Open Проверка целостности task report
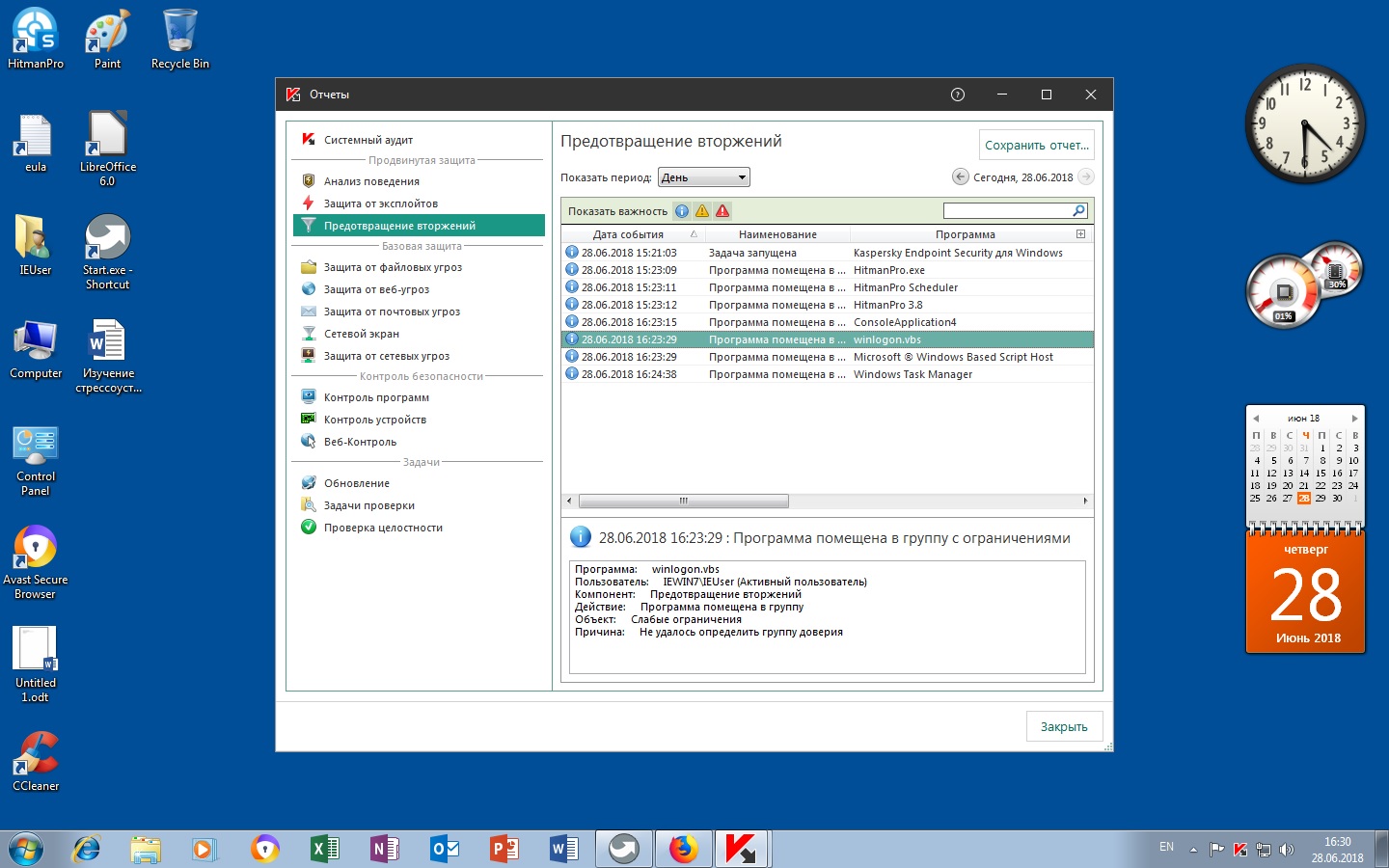Viewport: 1389px width, 868px height. pos(383,528)
